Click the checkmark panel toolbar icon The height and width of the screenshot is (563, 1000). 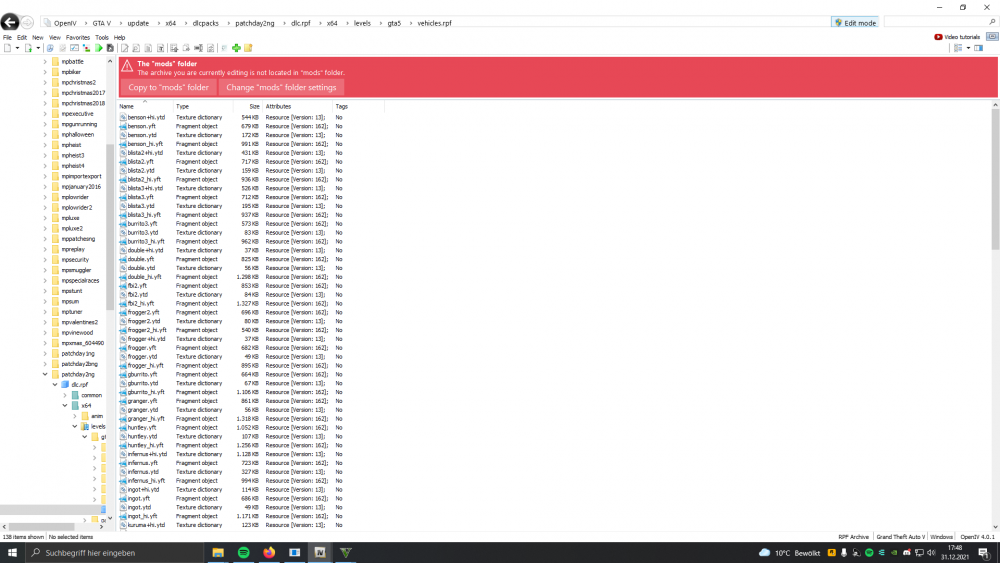pos(74,48)
